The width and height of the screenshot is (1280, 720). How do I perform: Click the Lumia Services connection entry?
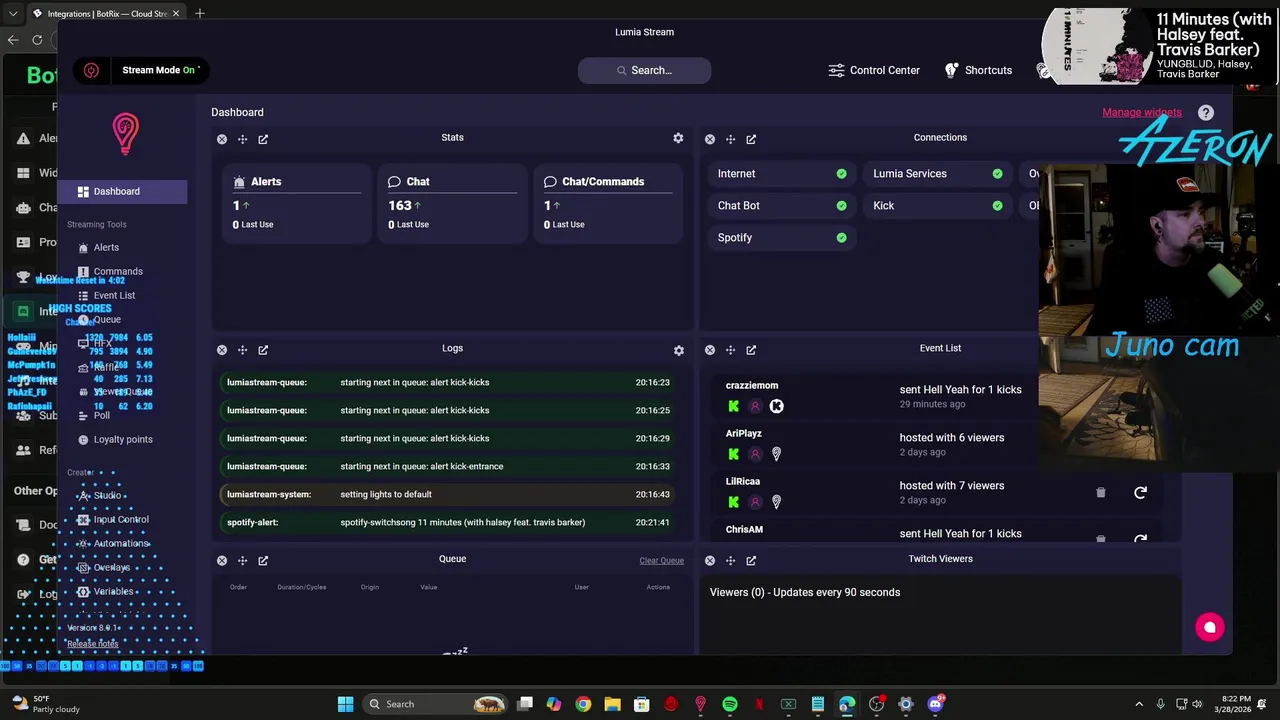[x=938, y=174]
